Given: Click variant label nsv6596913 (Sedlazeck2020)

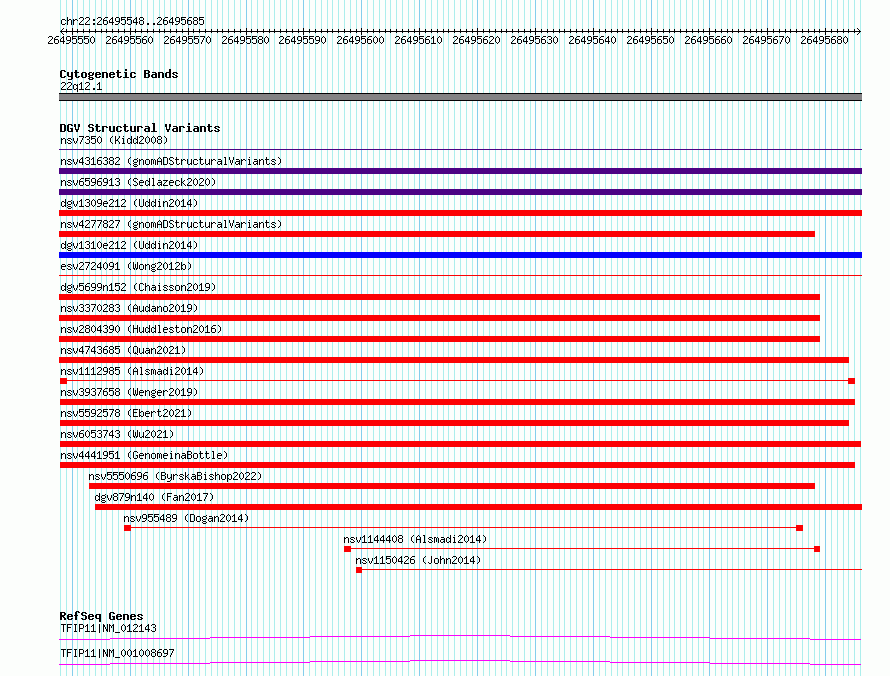Looking at the screenshot, I should [138, 182].
